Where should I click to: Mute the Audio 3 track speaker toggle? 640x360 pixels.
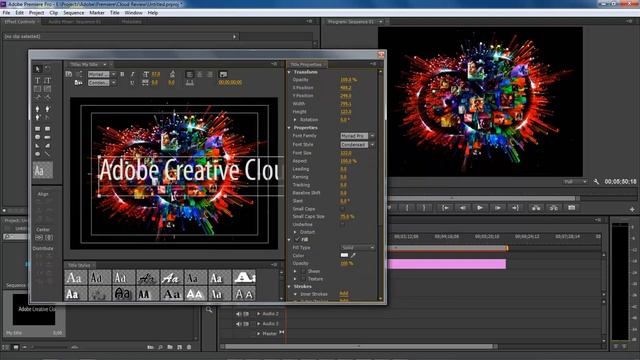(238, 324)
